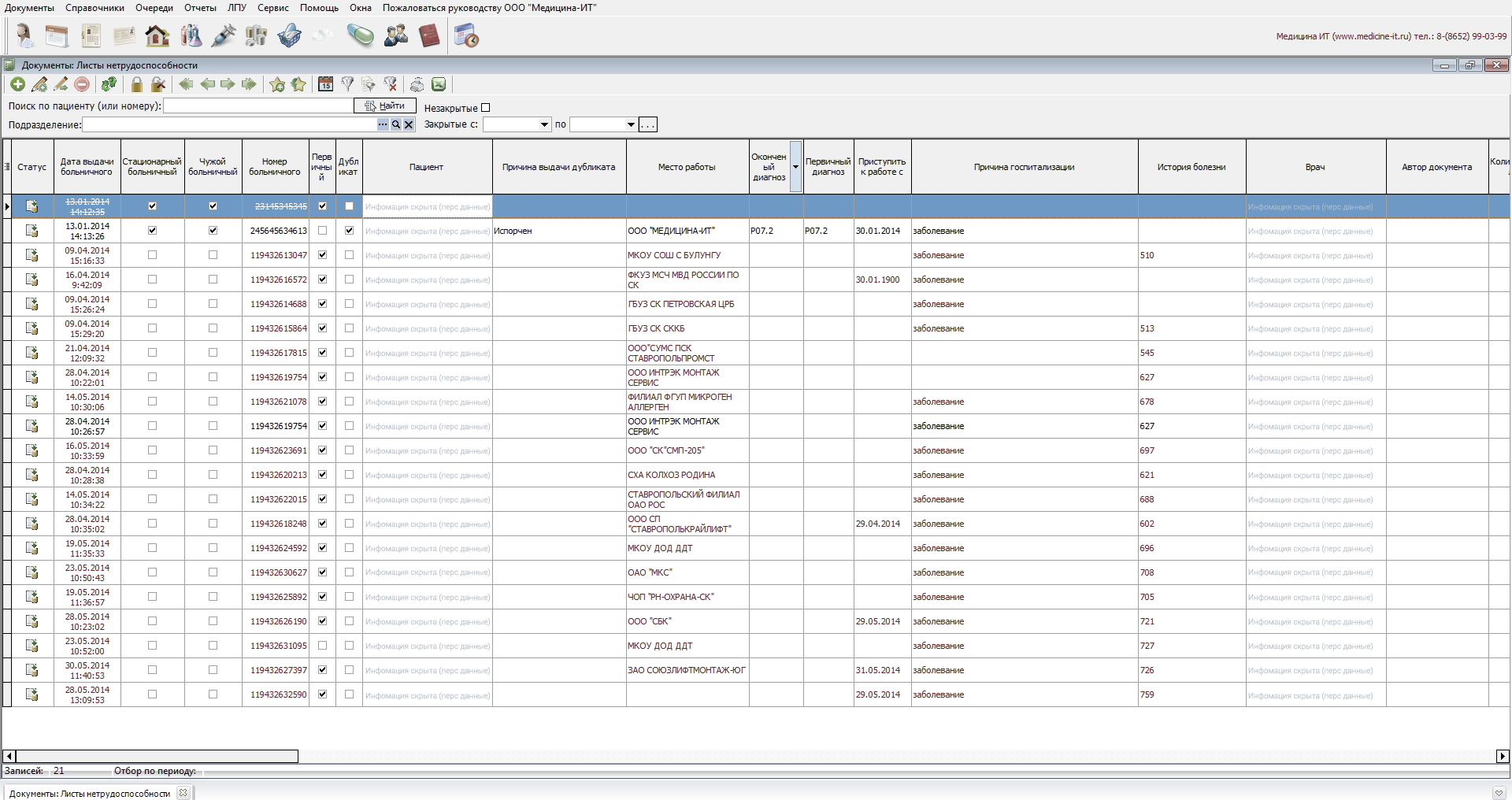Image resolution: width=1512 pixels, height=800 pixels.
Task: Open the Закрытые с date dropdown
Action: [x=544, y=124]
